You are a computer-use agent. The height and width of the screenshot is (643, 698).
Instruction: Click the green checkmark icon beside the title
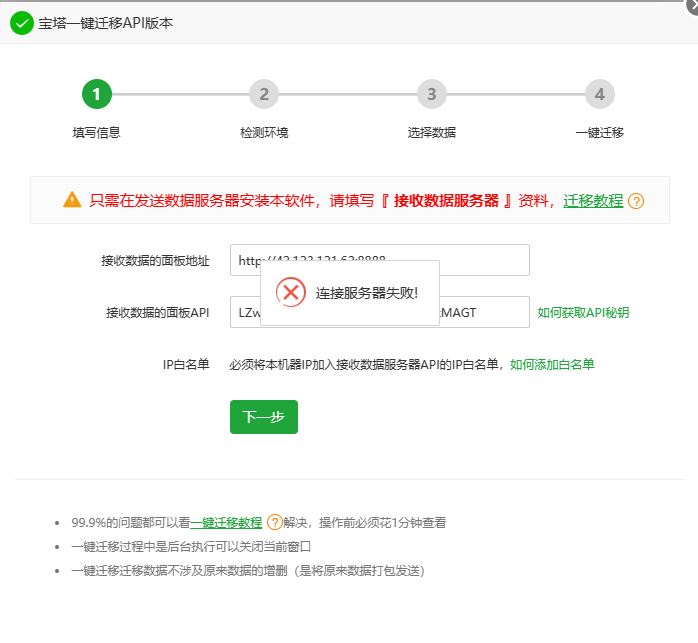tap(22, 23)
